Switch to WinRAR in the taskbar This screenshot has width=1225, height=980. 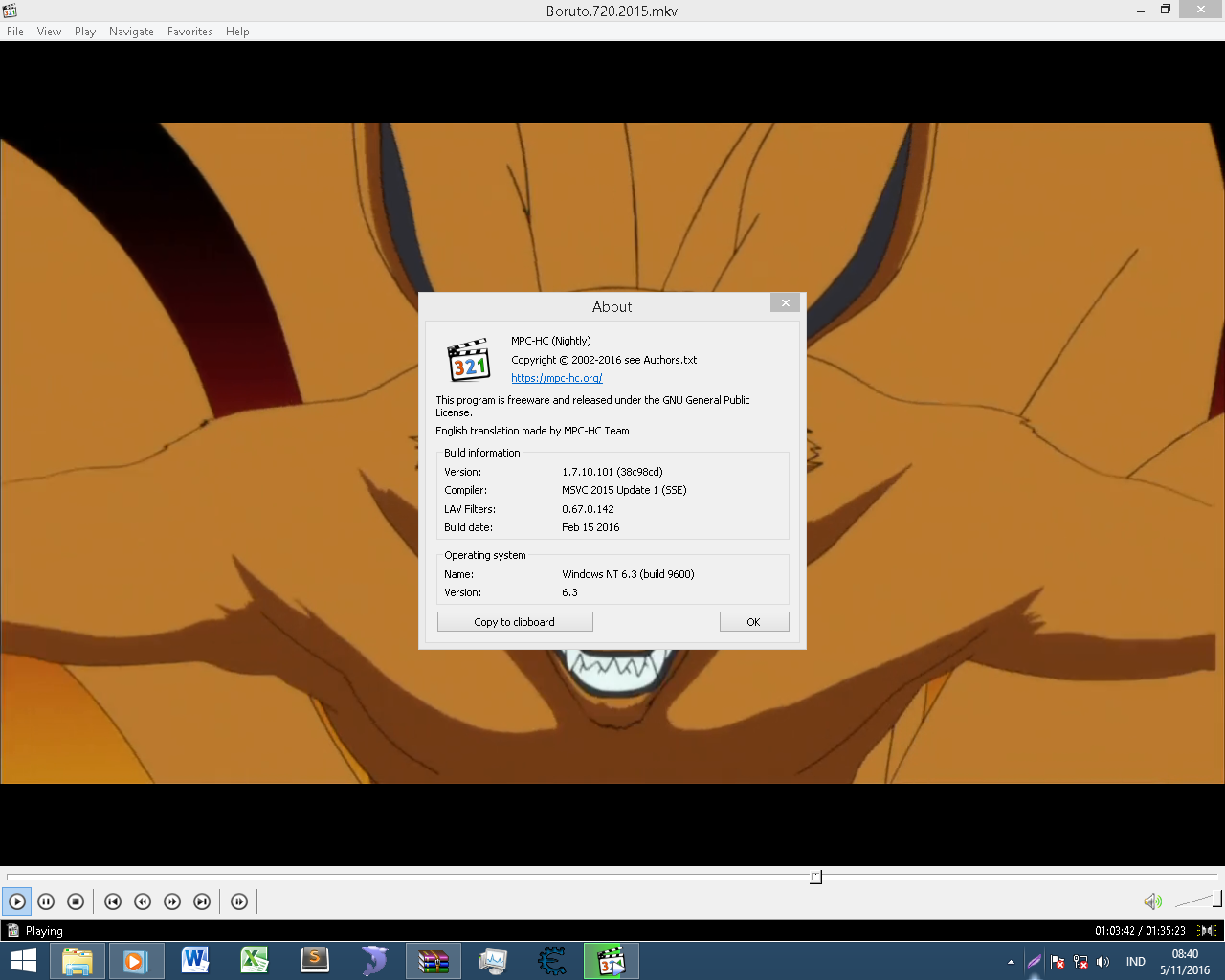pyautogui.click(x=434, y=961)
